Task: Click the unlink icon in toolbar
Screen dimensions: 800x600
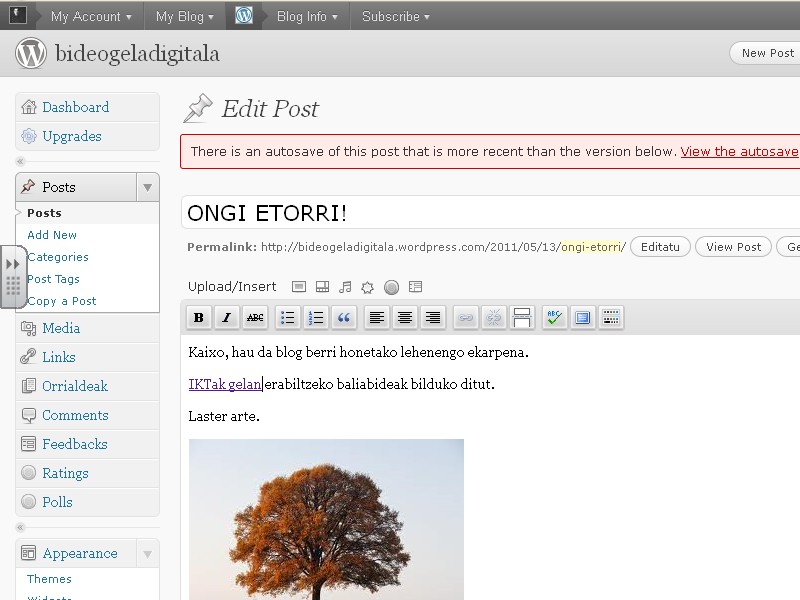Action: click(493, 317)
